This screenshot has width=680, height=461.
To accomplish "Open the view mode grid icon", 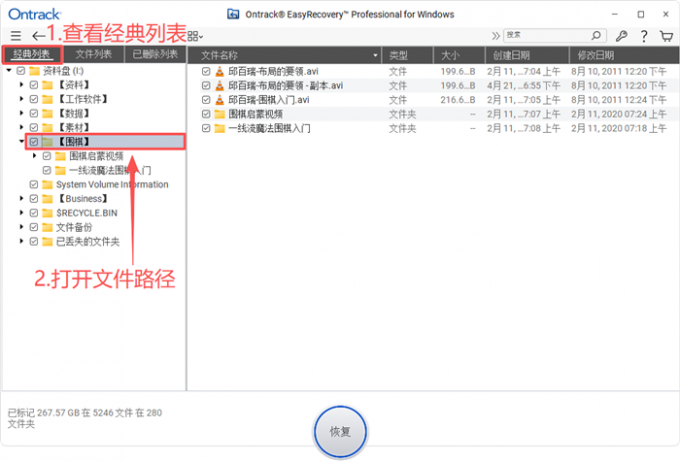I will (195, 36).
